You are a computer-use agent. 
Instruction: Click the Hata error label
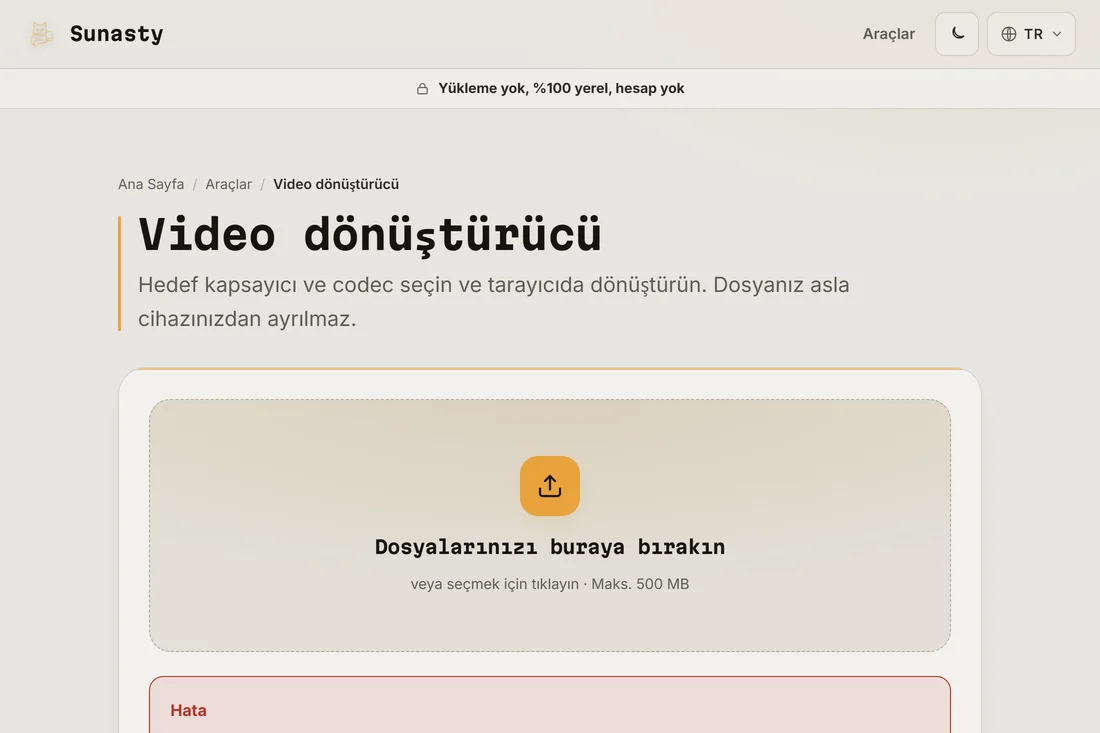coord(188,711)
